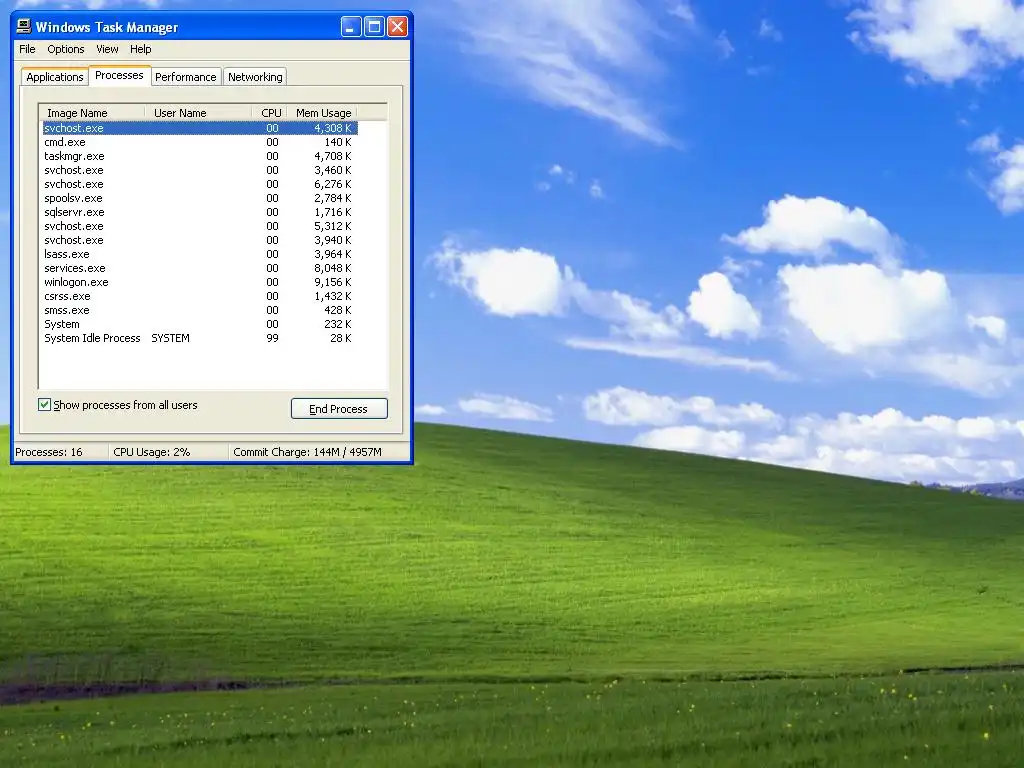Click the End Process button
The width and height of the screenshot is (1024, 768).
pos(339,409)
